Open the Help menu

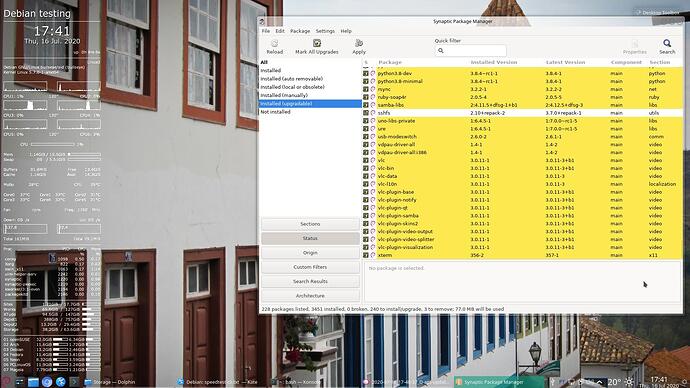[x=346, y=31]
